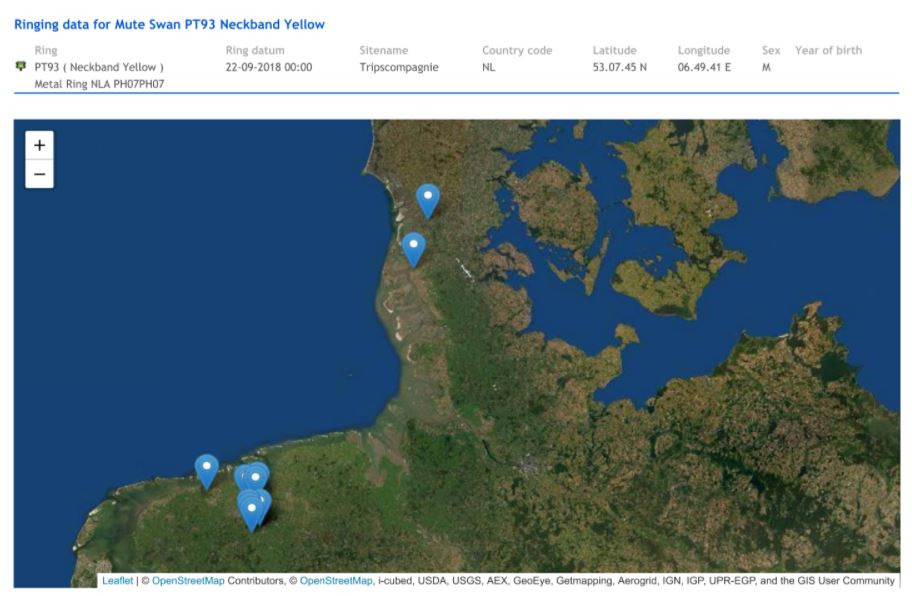Image resolution: width=912 pixels, height=596 pixels.
Task: Click the sex value 'M'
Action: pos(767,67)
